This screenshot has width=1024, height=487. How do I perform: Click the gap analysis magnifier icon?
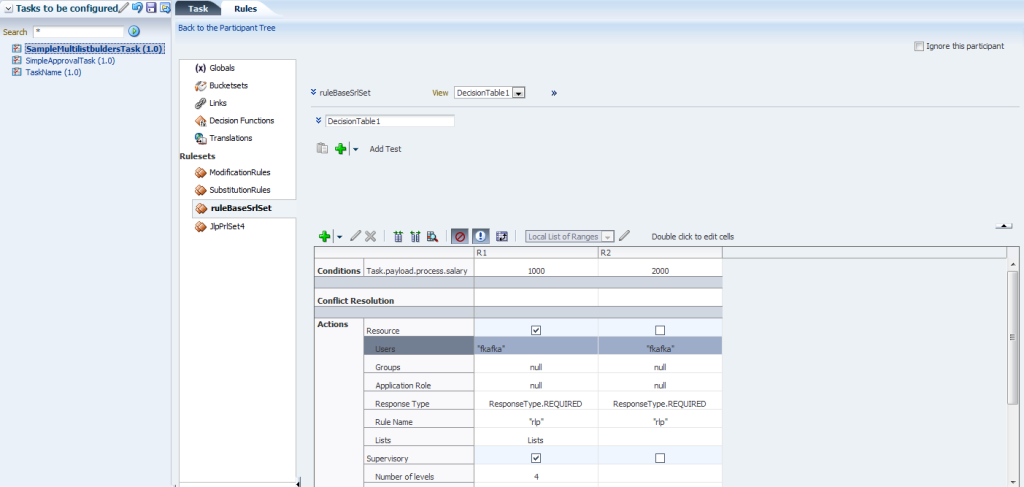[x=432, y=236]
